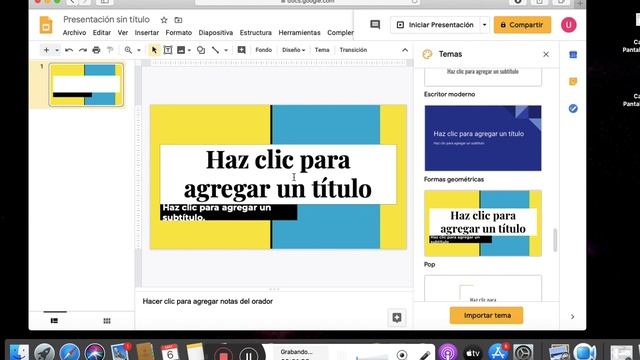Screen dimensions: 640x360
Task: Click the speaker notes field
Action: coord(274,302)
